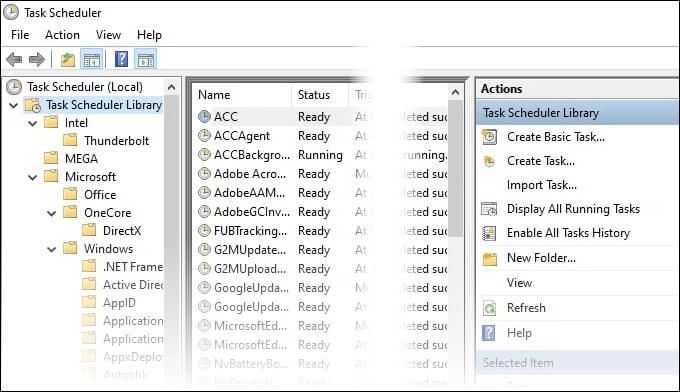Viewport: 680px width, 392px height.
Task: Click Import Task... in Actions pane
Action: 542,185
